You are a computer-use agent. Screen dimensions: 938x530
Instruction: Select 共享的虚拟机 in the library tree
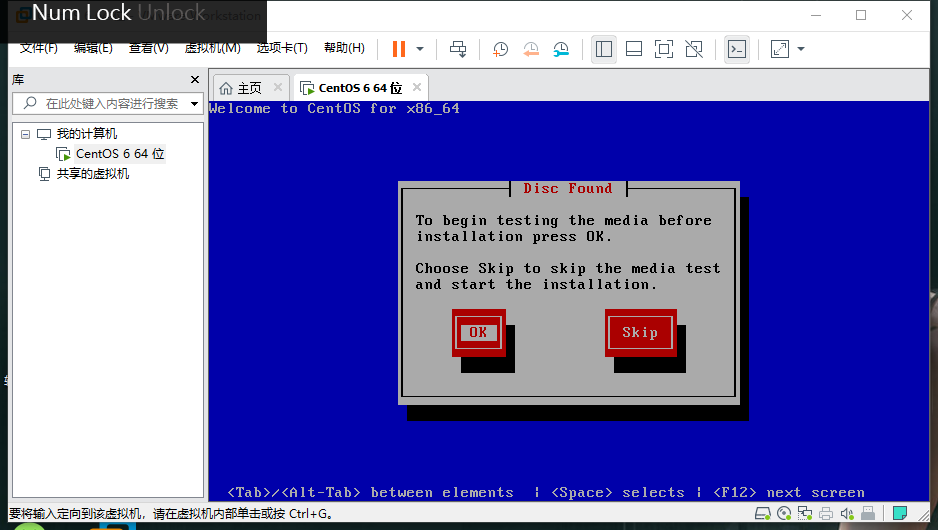tap(93, 174)
